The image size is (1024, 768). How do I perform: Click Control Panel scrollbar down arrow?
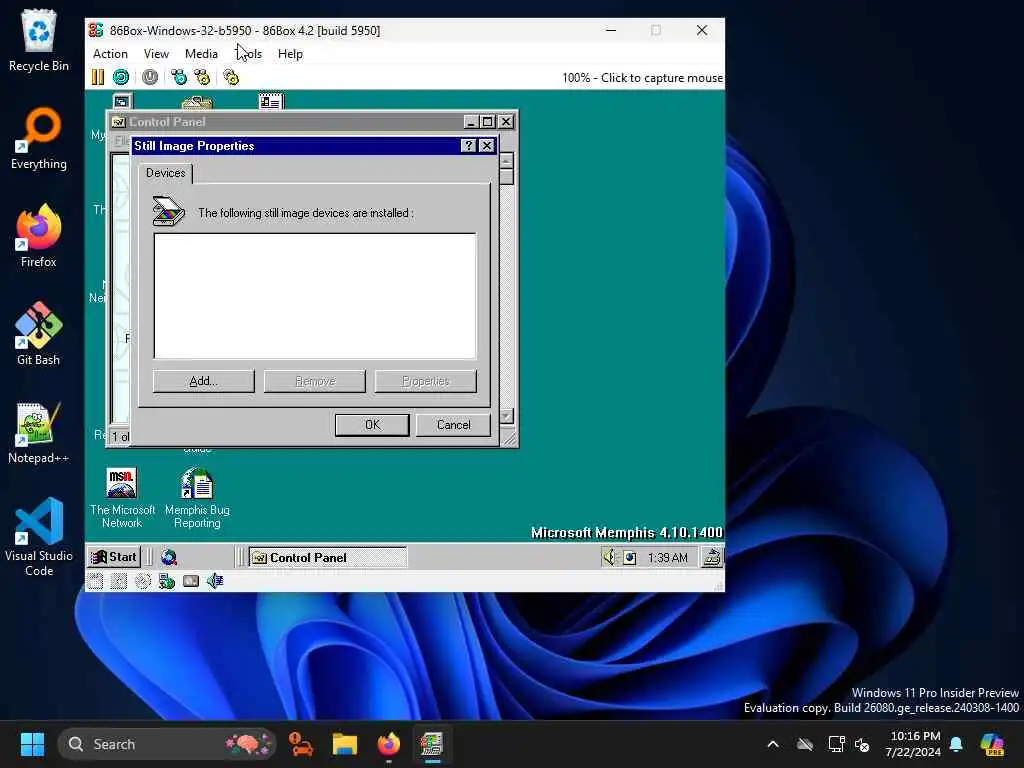click(507, 416)
